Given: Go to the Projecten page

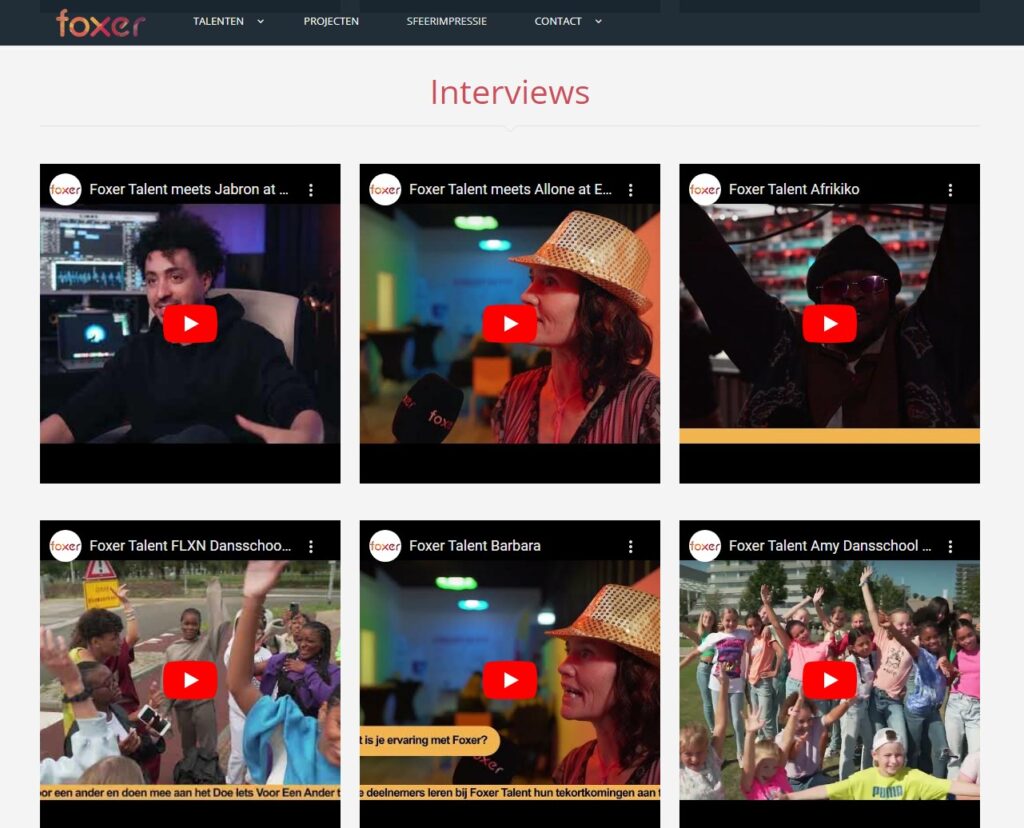Looking at the screenshot, I should 331,22.
